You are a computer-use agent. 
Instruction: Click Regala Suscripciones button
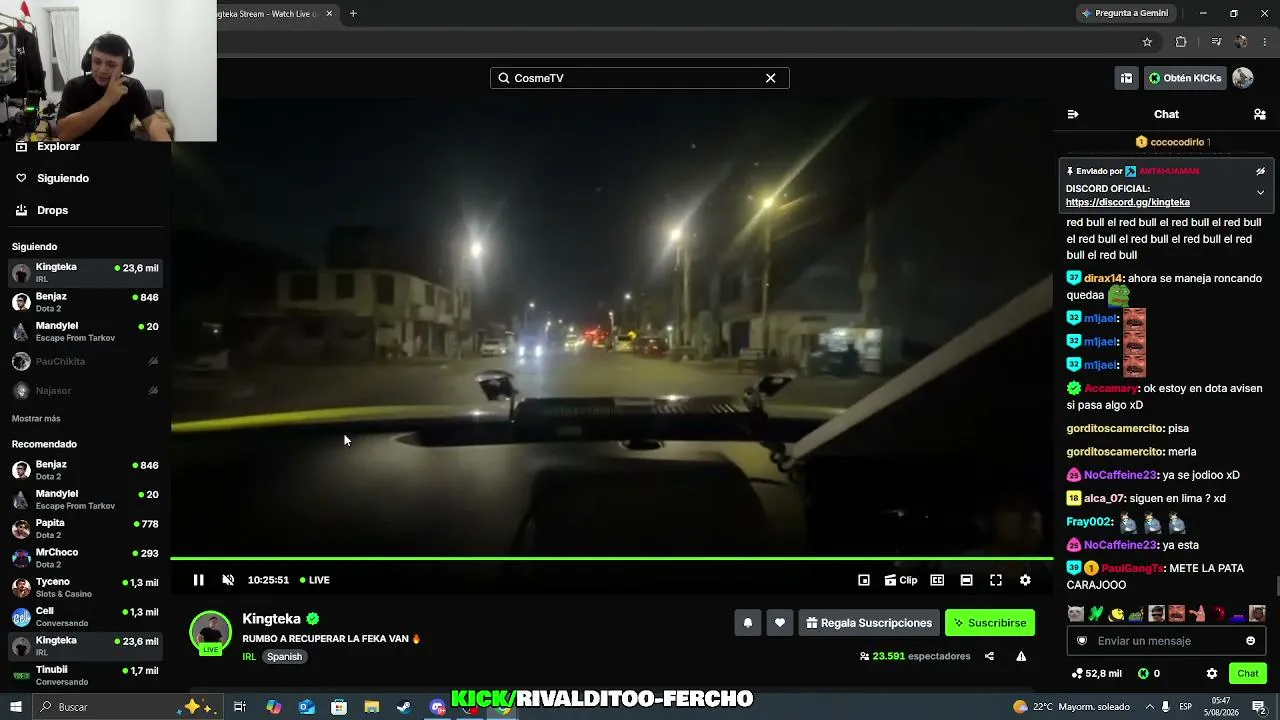point(869,623)
